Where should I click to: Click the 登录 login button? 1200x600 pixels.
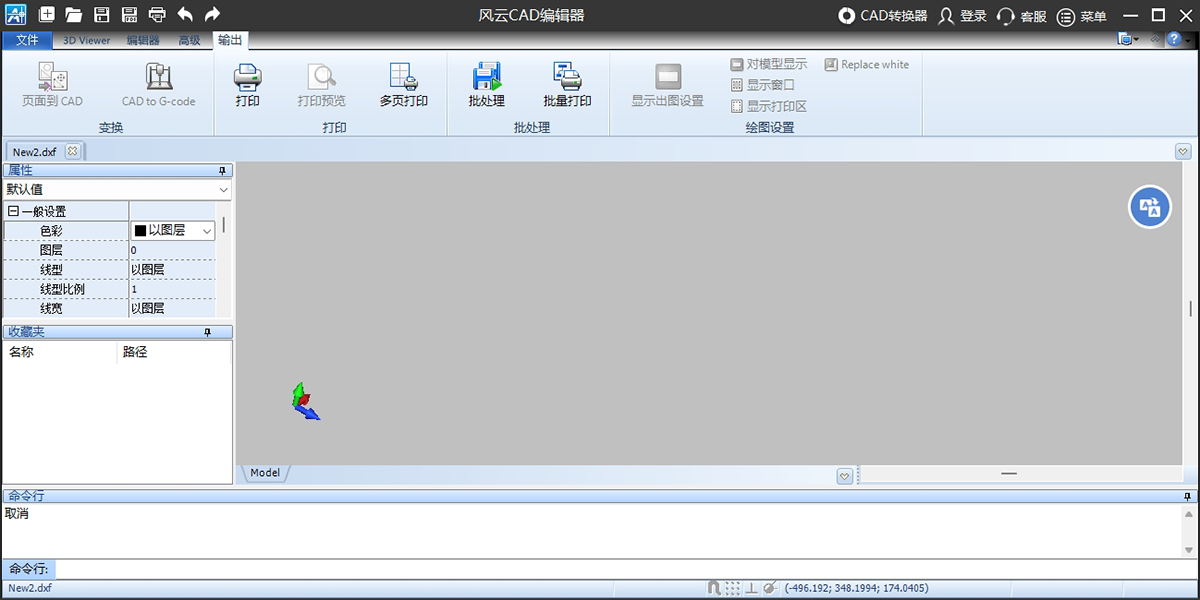pyautogui.click(x=962, y=16)
